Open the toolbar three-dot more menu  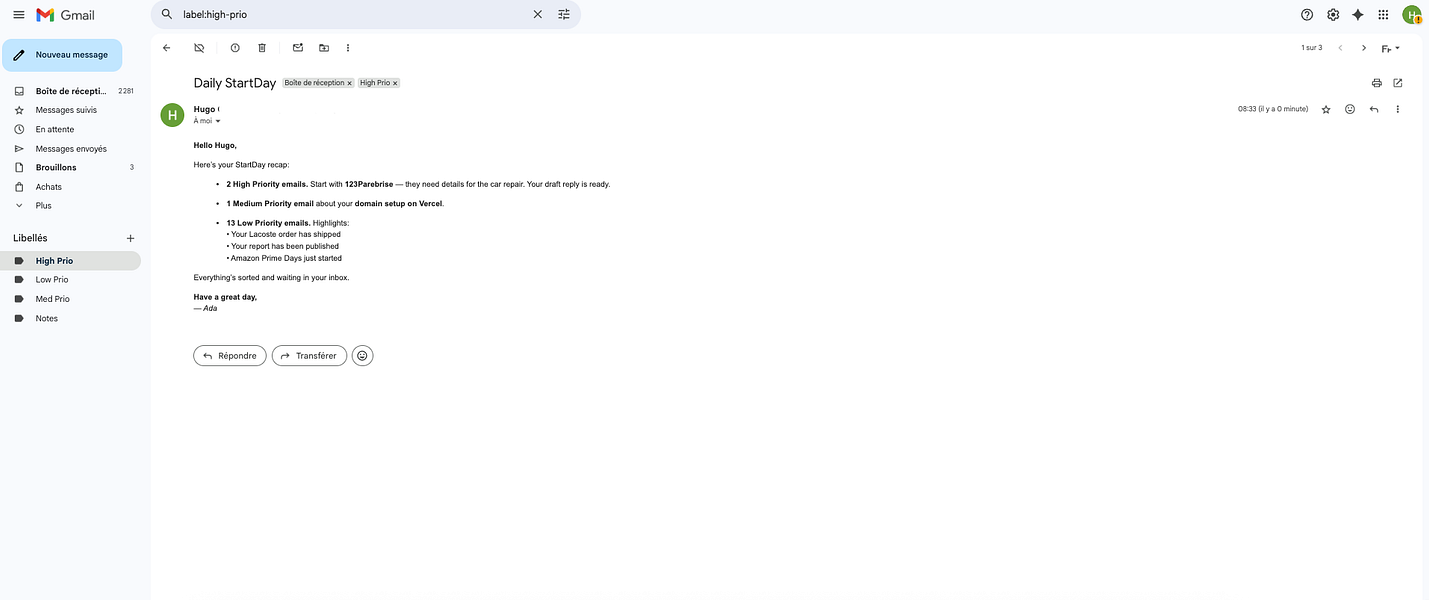coord(348,48)
